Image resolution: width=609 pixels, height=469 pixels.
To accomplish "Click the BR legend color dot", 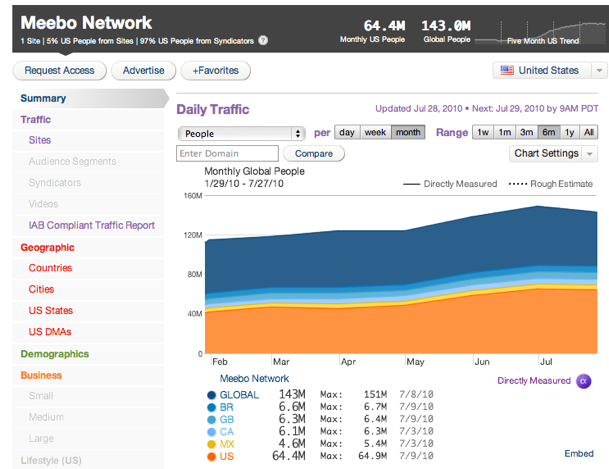I will pos(211,408).
